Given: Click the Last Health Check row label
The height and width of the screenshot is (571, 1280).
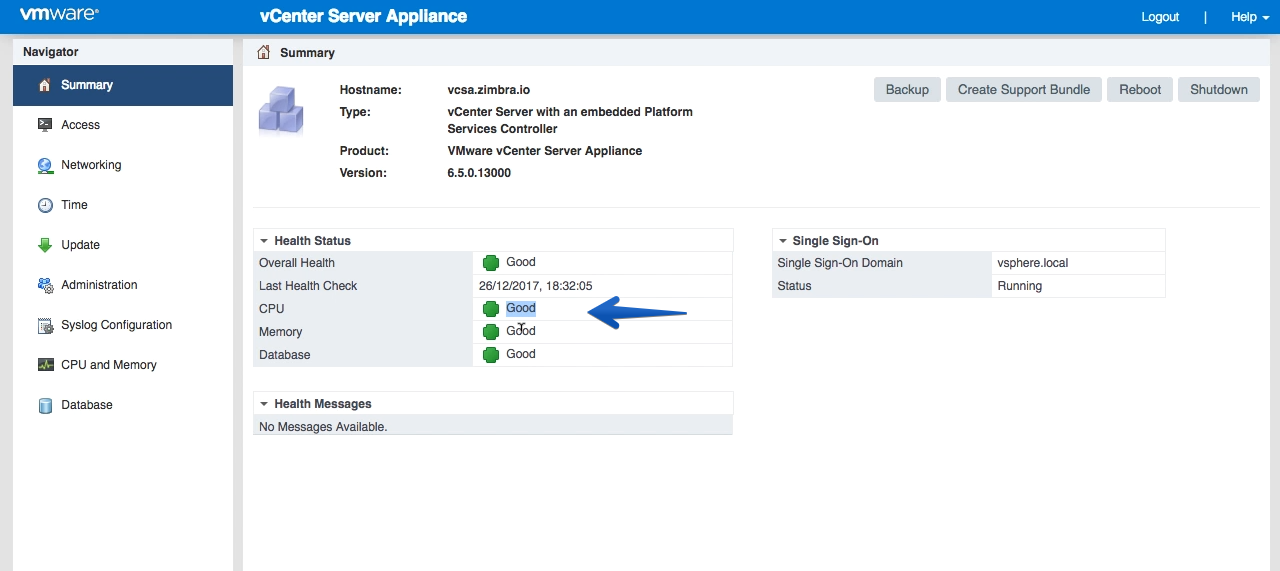Looking at the screenshot, I should point(308,286).
